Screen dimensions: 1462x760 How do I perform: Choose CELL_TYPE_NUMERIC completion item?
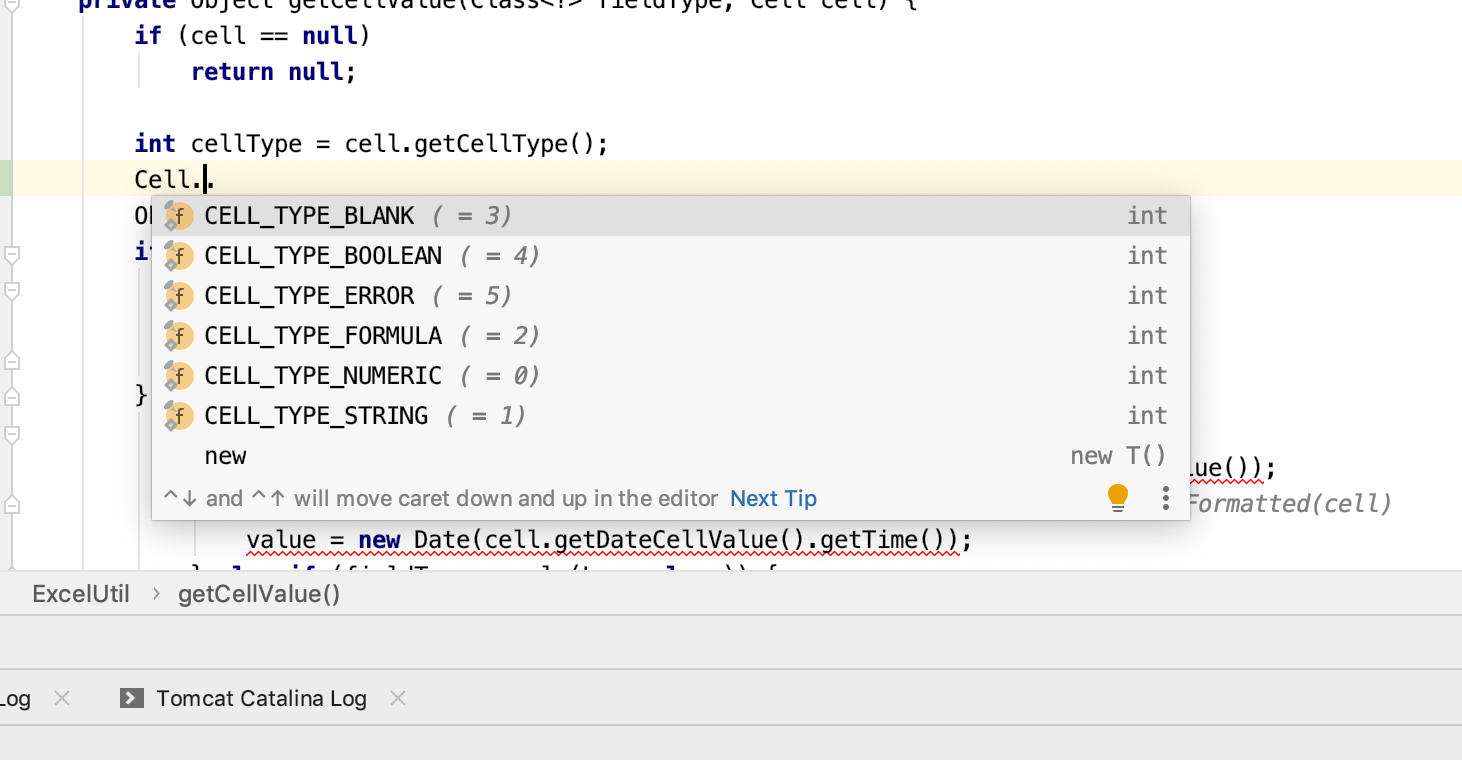(670, 376)
